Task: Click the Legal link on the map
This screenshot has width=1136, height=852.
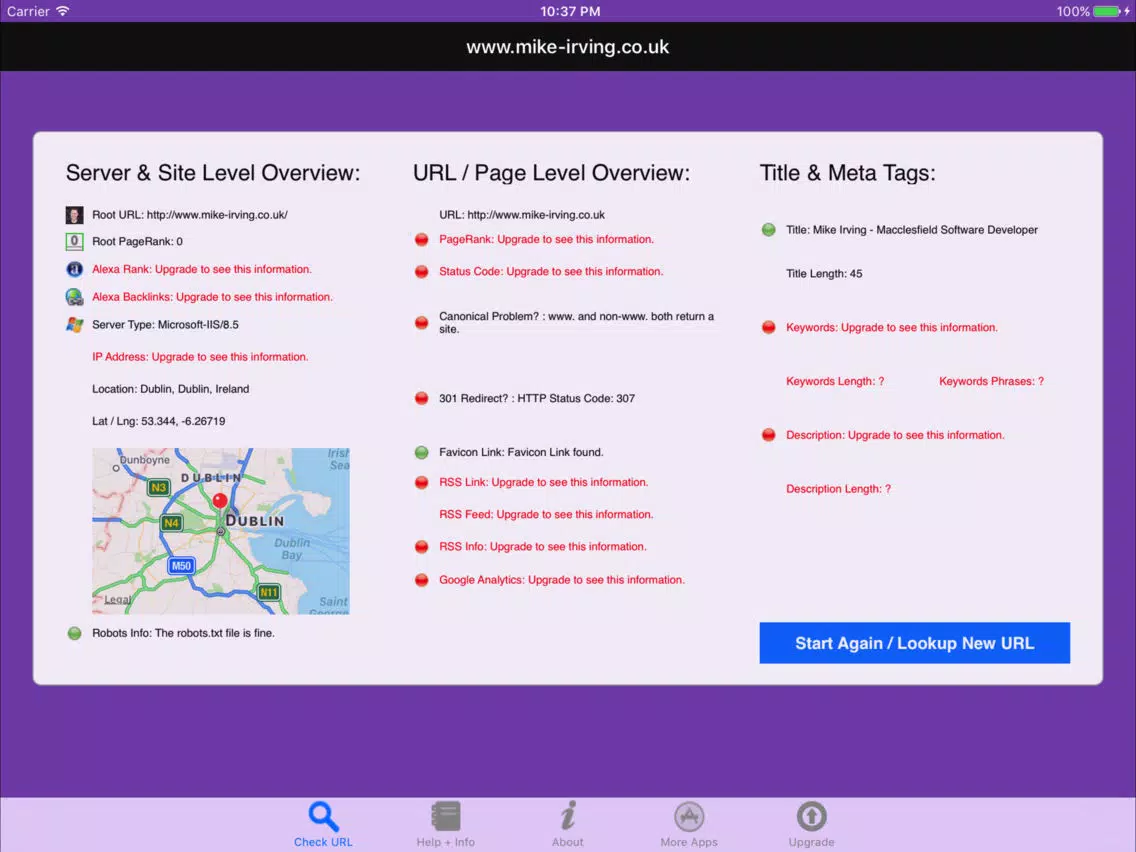Action: coord(117,600)
